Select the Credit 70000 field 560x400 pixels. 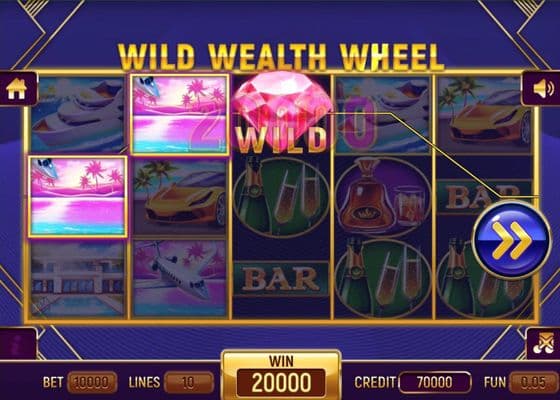tap(435, 382)
